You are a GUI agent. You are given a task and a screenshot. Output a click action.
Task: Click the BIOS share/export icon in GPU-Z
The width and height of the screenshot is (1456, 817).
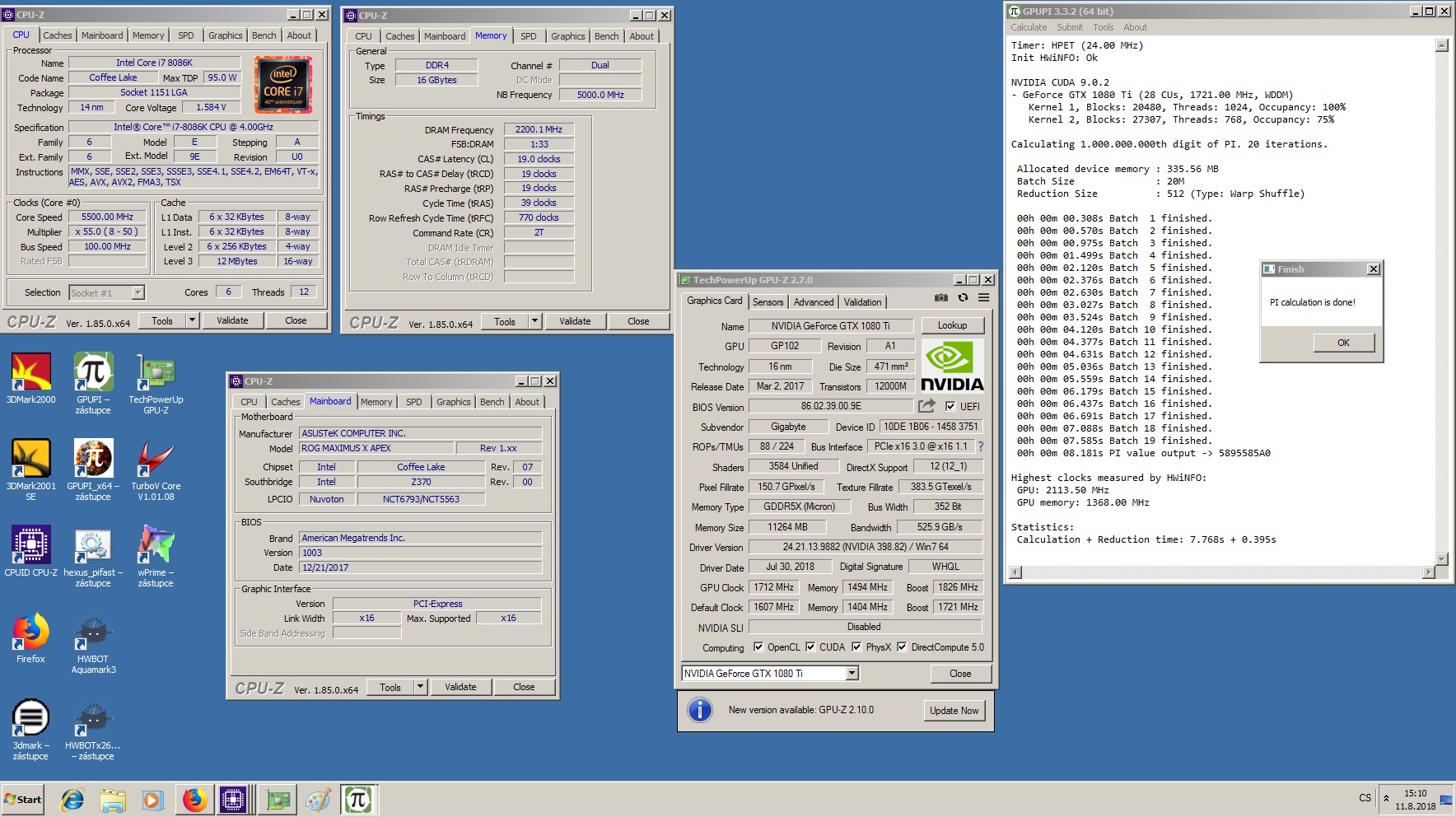(926, 406)
